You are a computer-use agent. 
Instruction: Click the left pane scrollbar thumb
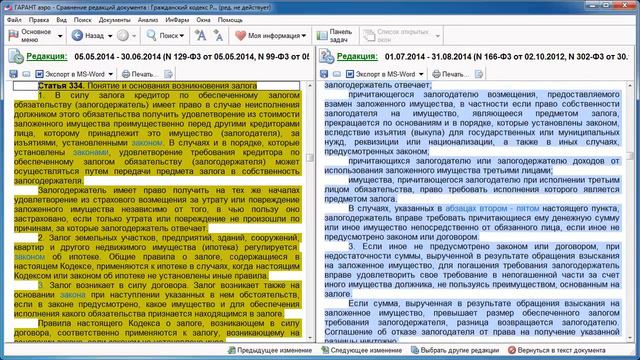point(310,158)
